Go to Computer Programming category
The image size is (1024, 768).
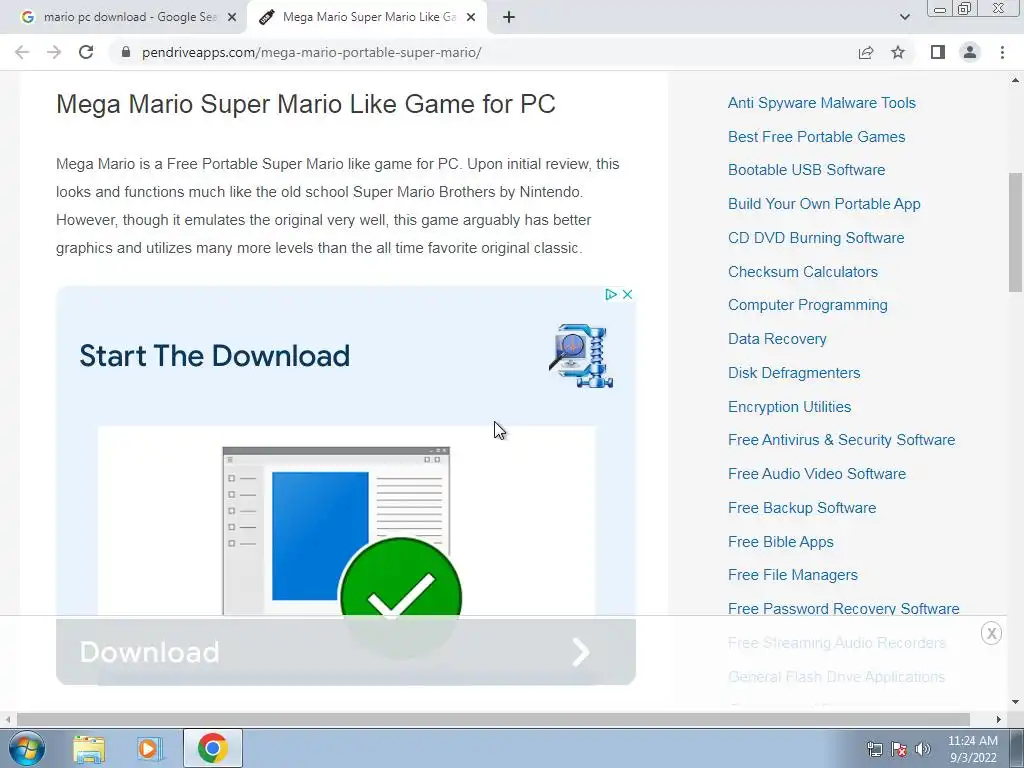click(x=808, y=305)
